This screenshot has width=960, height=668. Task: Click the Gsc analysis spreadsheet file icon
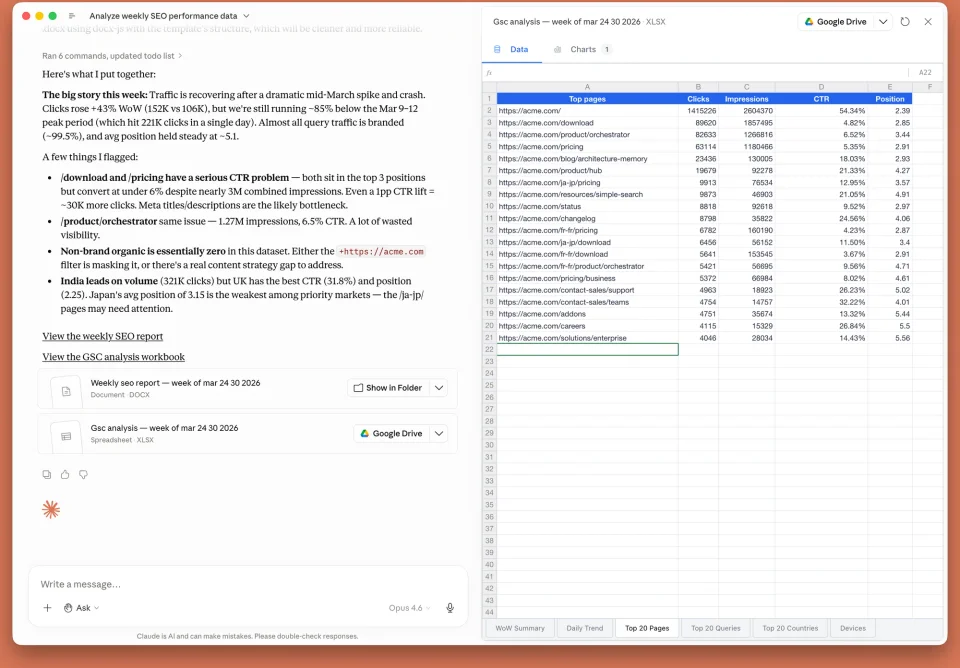(x=66, y=436)
